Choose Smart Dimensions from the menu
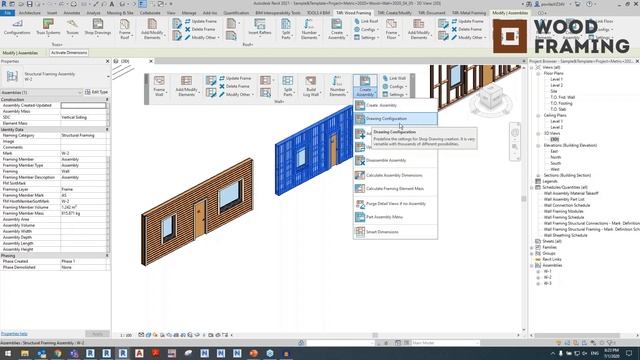The height and width of the screenshot is (360, 640). point(395,232)
